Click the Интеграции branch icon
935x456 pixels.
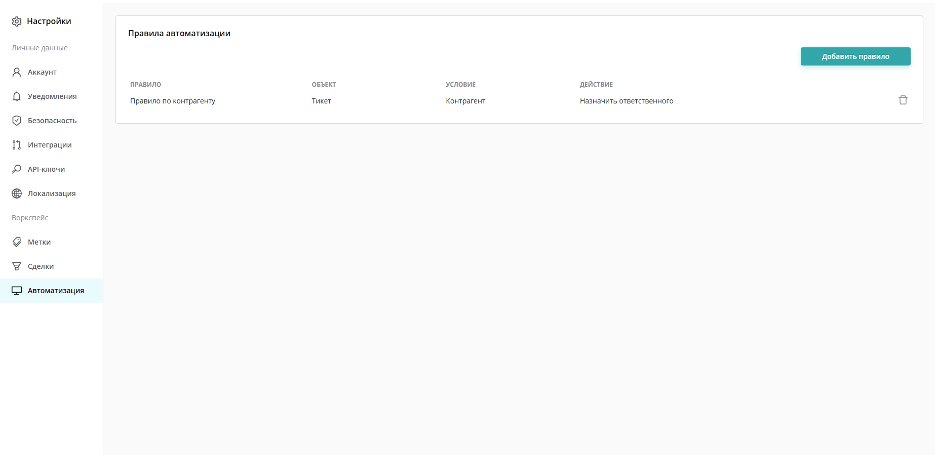point(17,145)
